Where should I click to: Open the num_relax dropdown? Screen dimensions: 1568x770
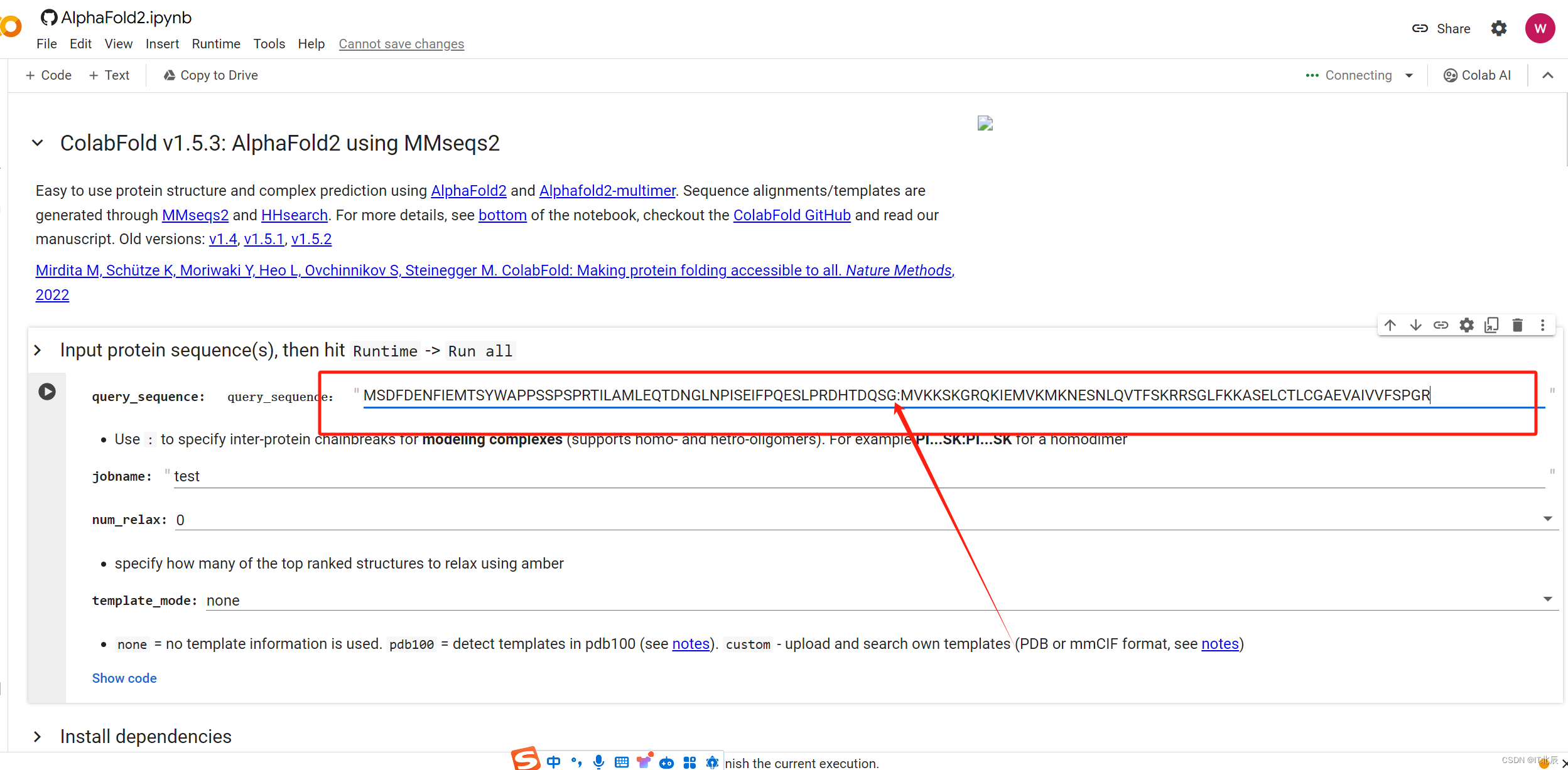(1547, 519)
